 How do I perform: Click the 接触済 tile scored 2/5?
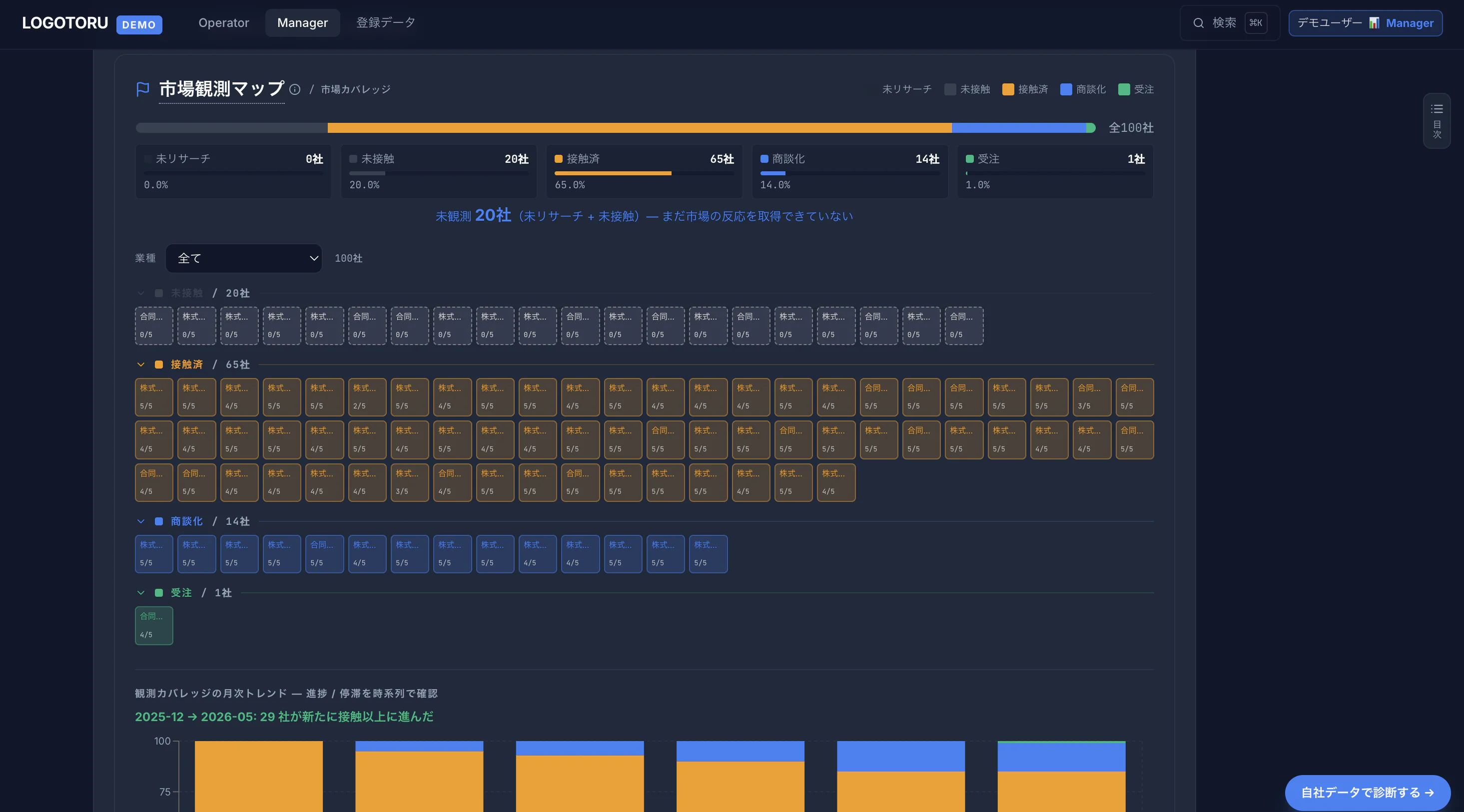[367, 397]
